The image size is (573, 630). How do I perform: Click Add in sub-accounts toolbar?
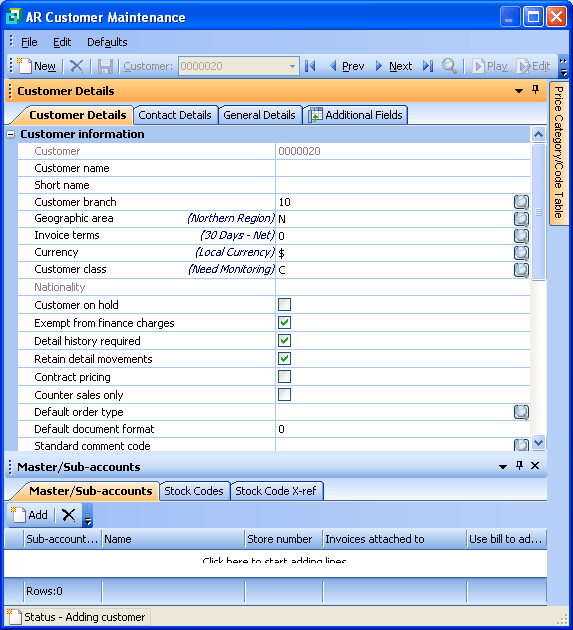click(30, 515)
